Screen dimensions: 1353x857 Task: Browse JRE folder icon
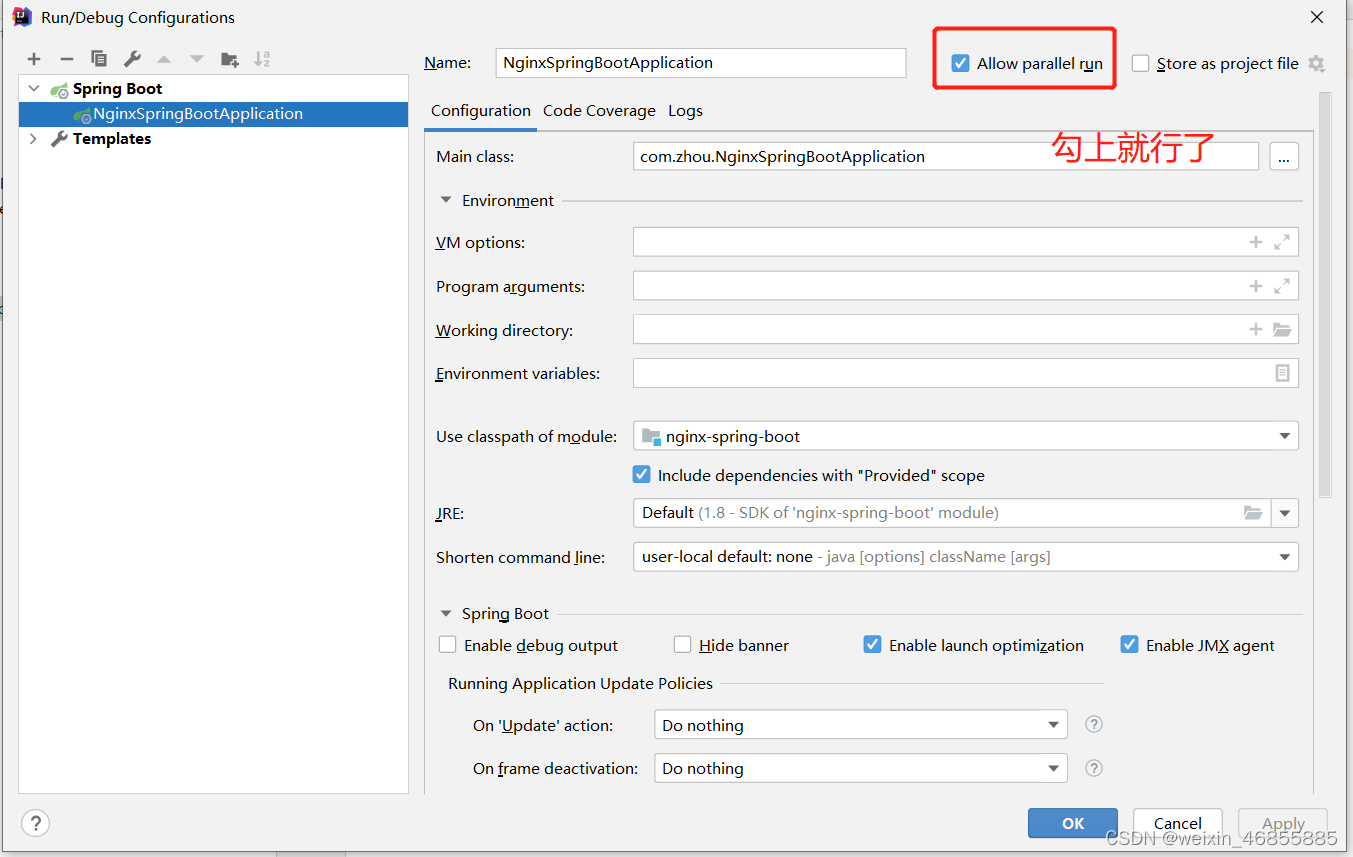coord(1253,513)
